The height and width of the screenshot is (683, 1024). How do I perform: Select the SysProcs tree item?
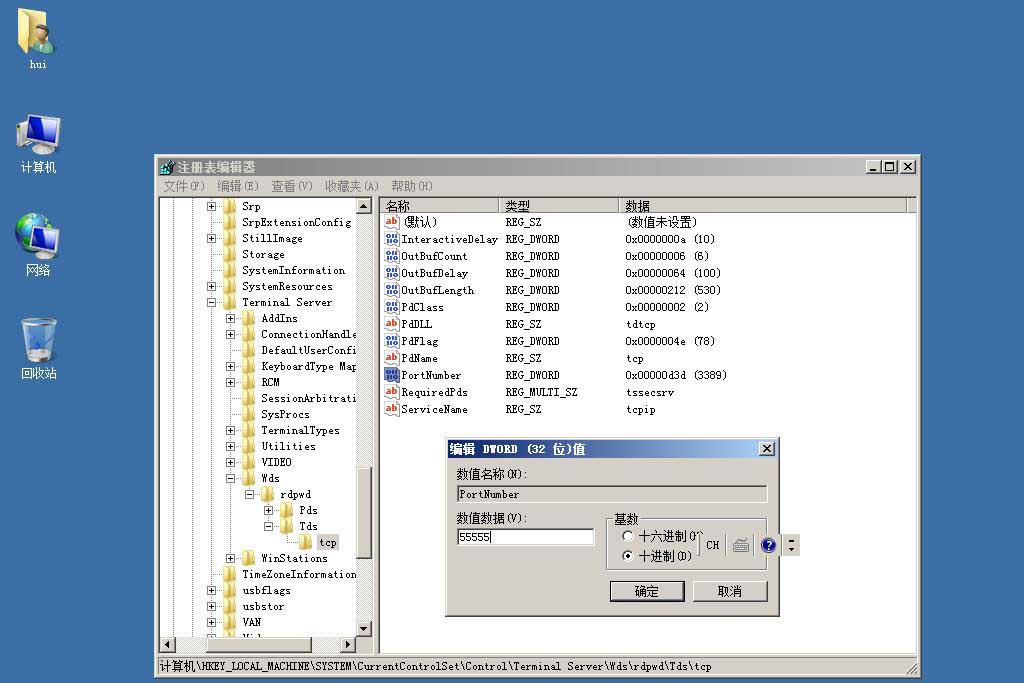tap(285, 415)
